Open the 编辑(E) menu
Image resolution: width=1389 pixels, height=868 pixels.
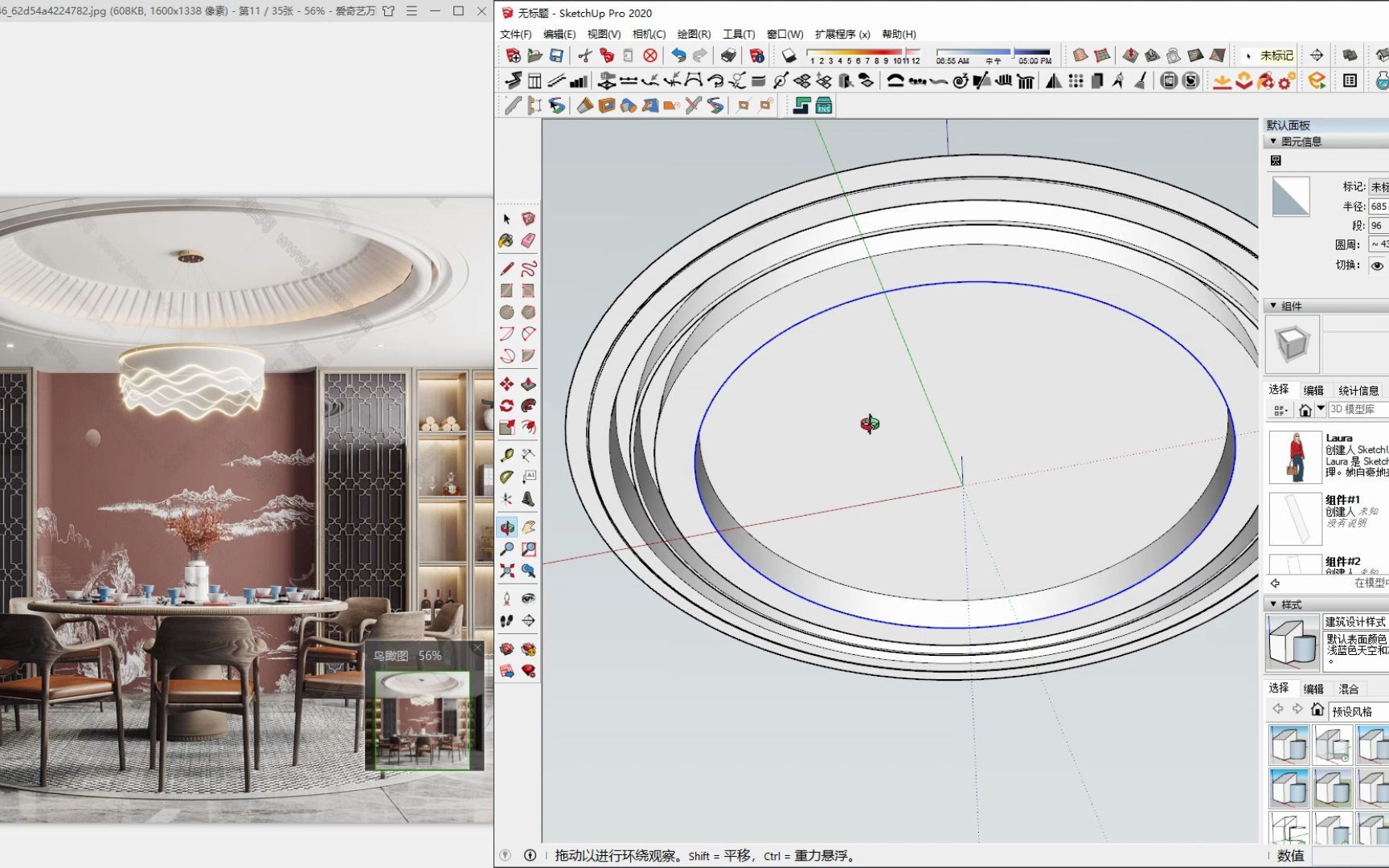[559, 34]
